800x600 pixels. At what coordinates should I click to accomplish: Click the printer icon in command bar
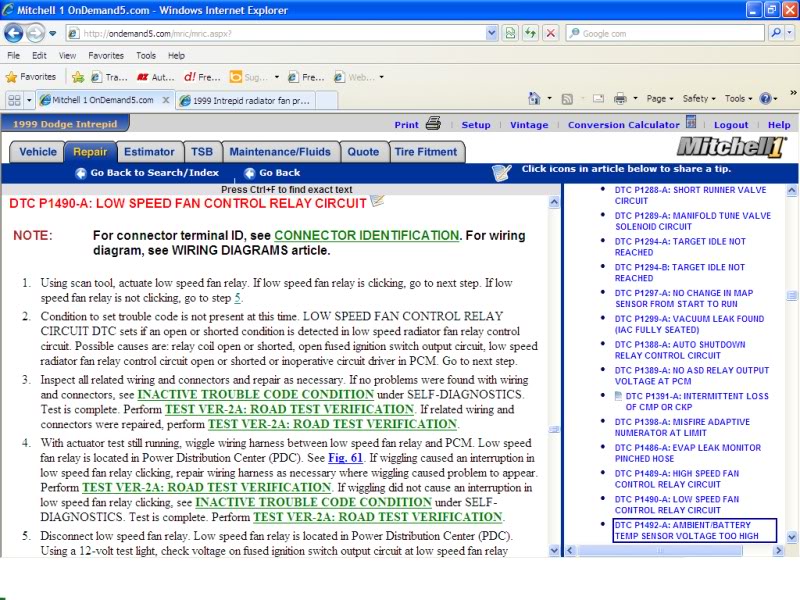(x=620, y=98)
